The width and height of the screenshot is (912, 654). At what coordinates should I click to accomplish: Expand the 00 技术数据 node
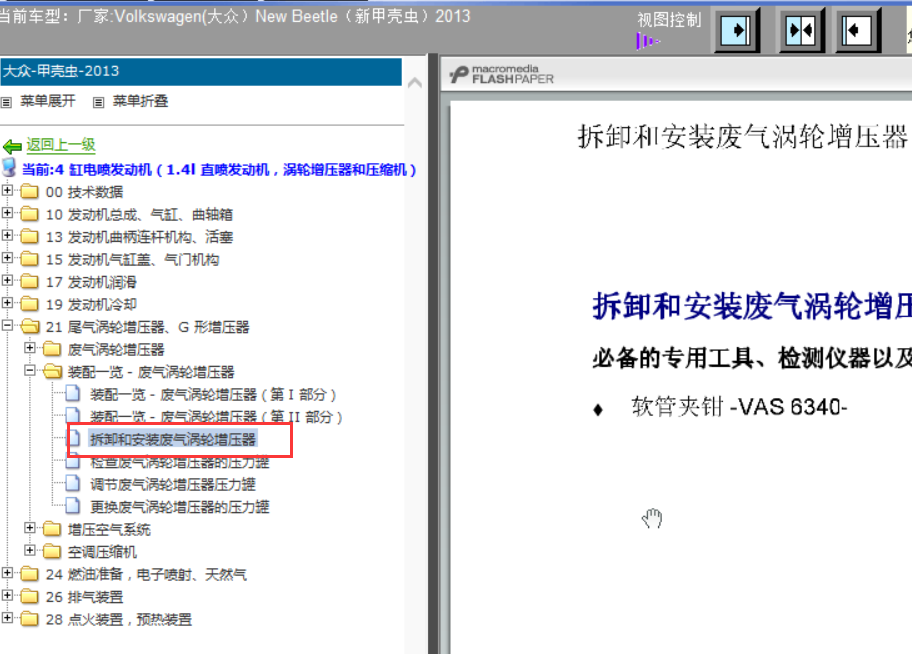(7, 190)
